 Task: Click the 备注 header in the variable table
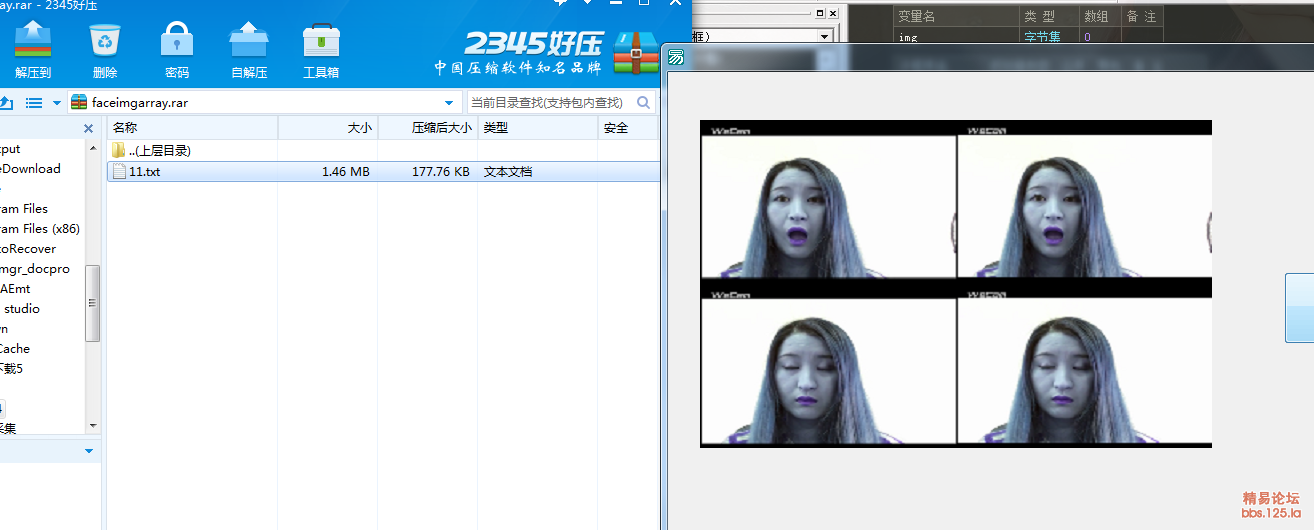point(1141,17)
